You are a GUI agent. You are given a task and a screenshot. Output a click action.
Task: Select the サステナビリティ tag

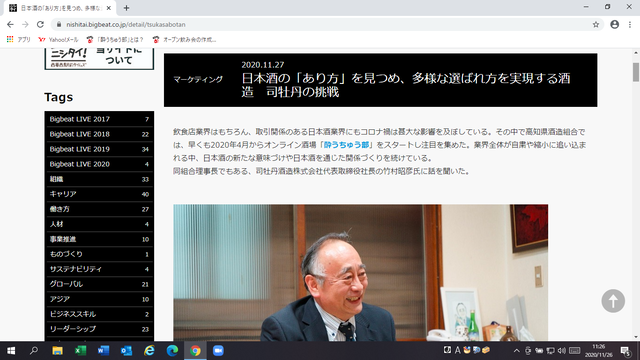(99, 269)
